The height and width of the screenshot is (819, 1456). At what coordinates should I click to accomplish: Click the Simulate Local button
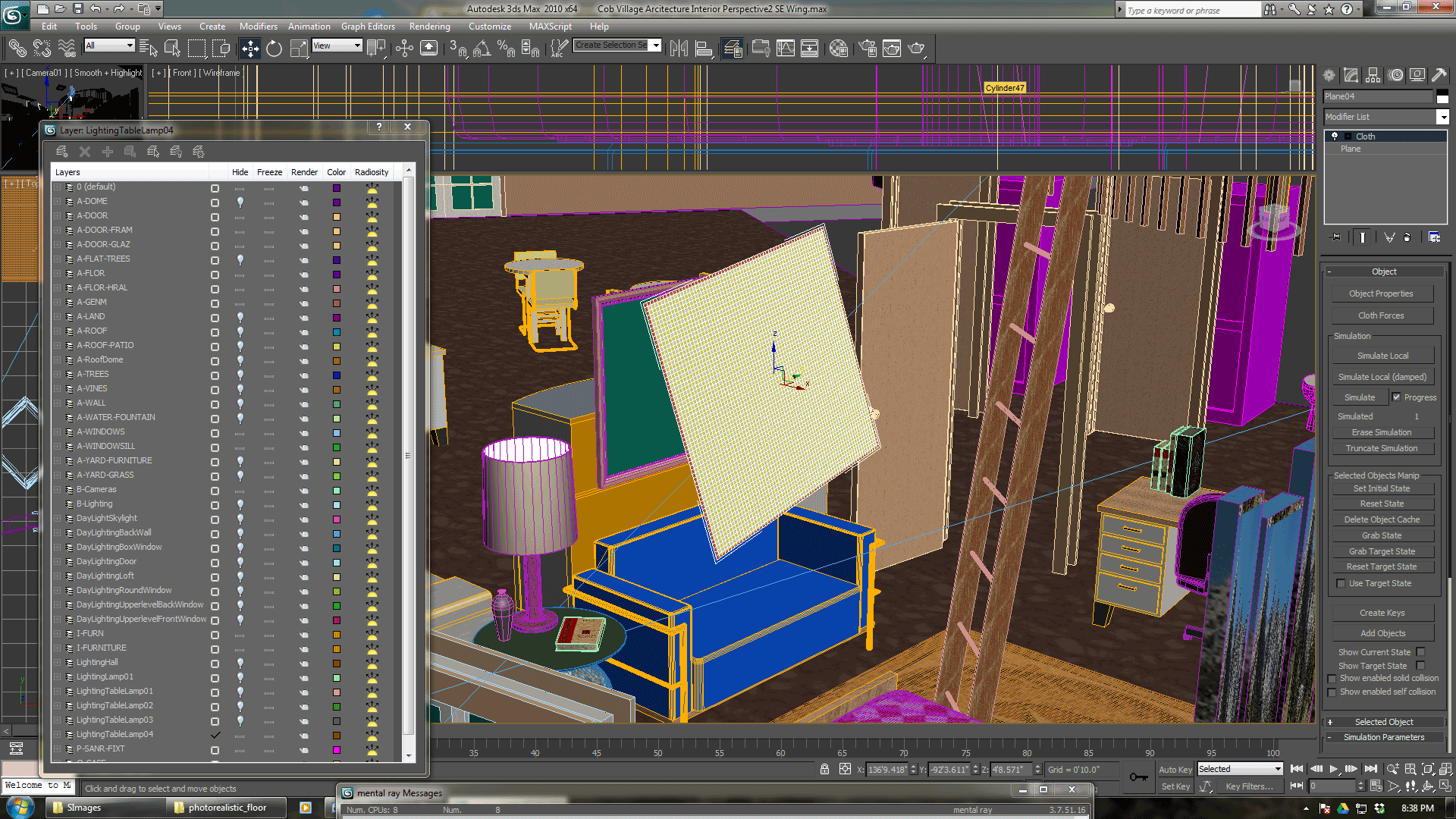(x=1382, y=356)
